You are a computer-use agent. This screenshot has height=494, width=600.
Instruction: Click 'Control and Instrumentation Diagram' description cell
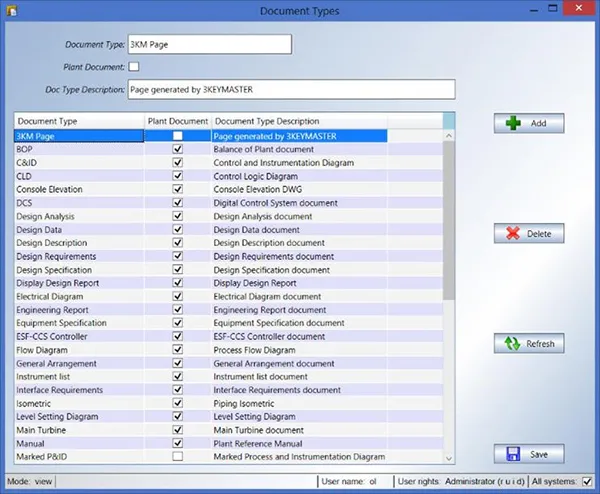coord(300,163)
